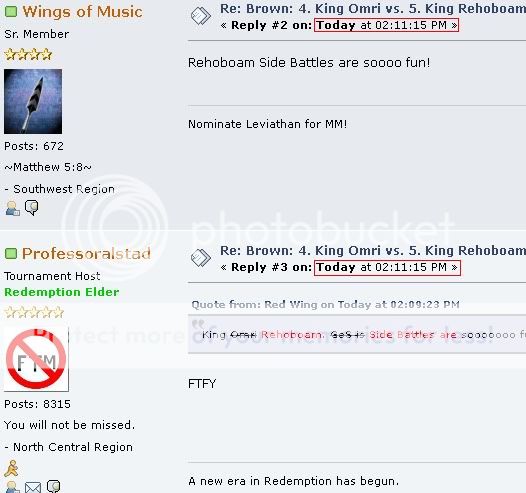
Task: Click the Wings of Music spear avatar
Action: tap(33, 101)
